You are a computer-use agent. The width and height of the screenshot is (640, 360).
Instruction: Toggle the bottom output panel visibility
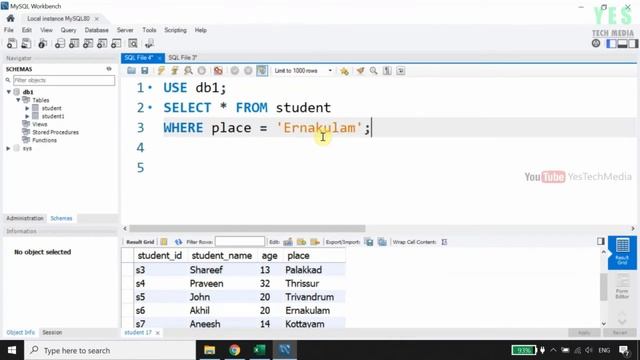pyautogui.click(x=622, y=43)
